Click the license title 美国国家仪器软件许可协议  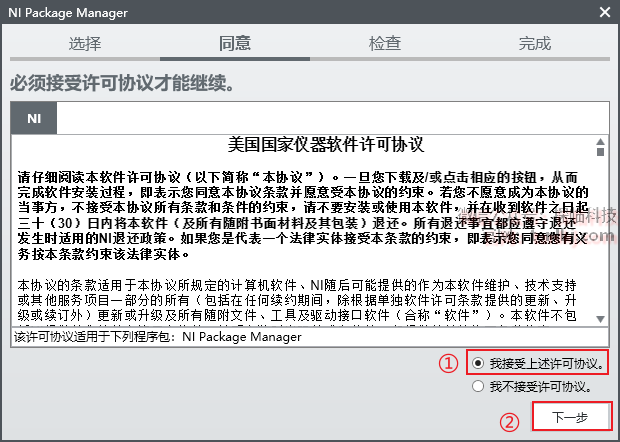point(326,145)
